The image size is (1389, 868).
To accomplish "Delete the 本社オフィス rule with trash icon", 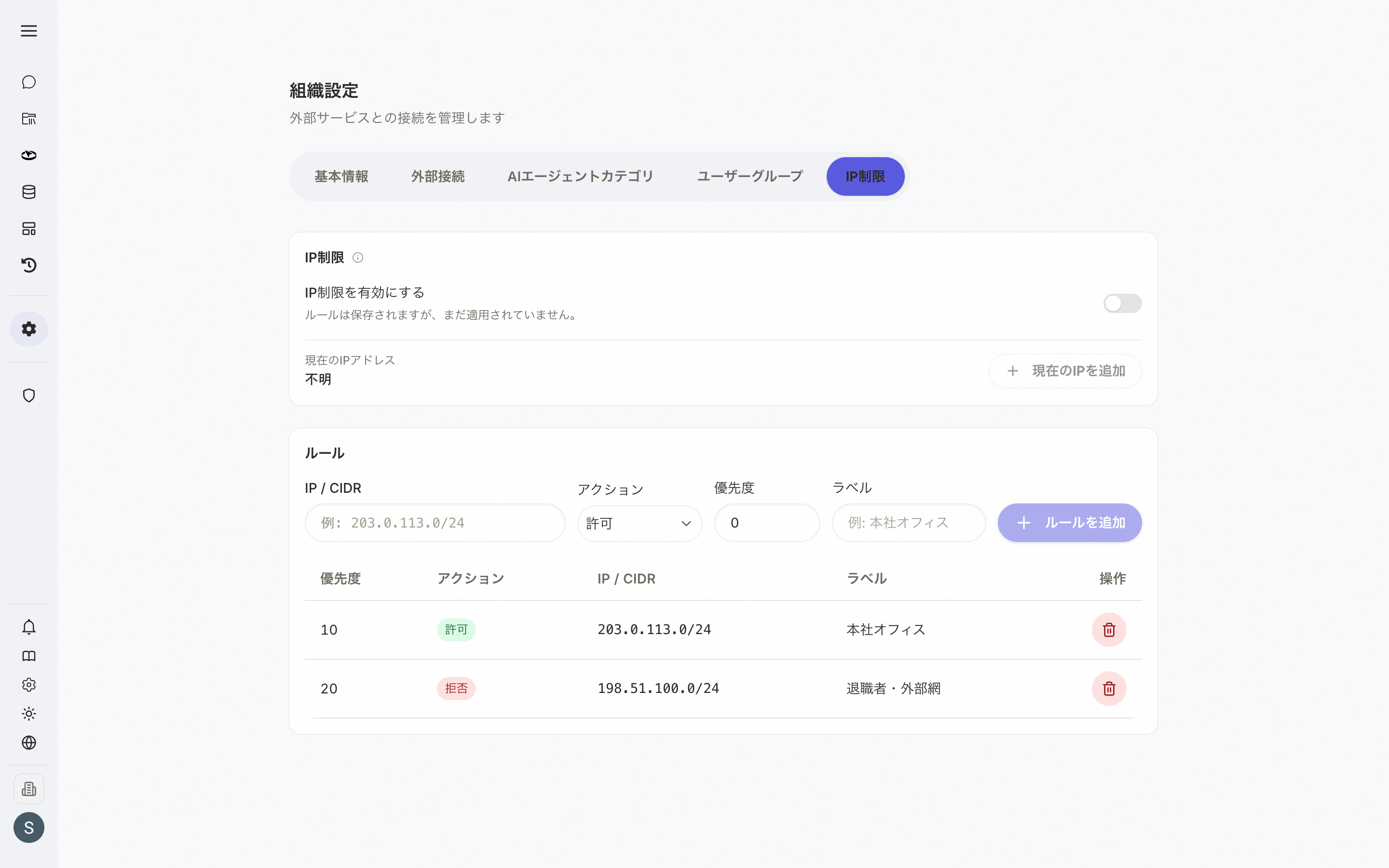I will [x=1109, y=630].
